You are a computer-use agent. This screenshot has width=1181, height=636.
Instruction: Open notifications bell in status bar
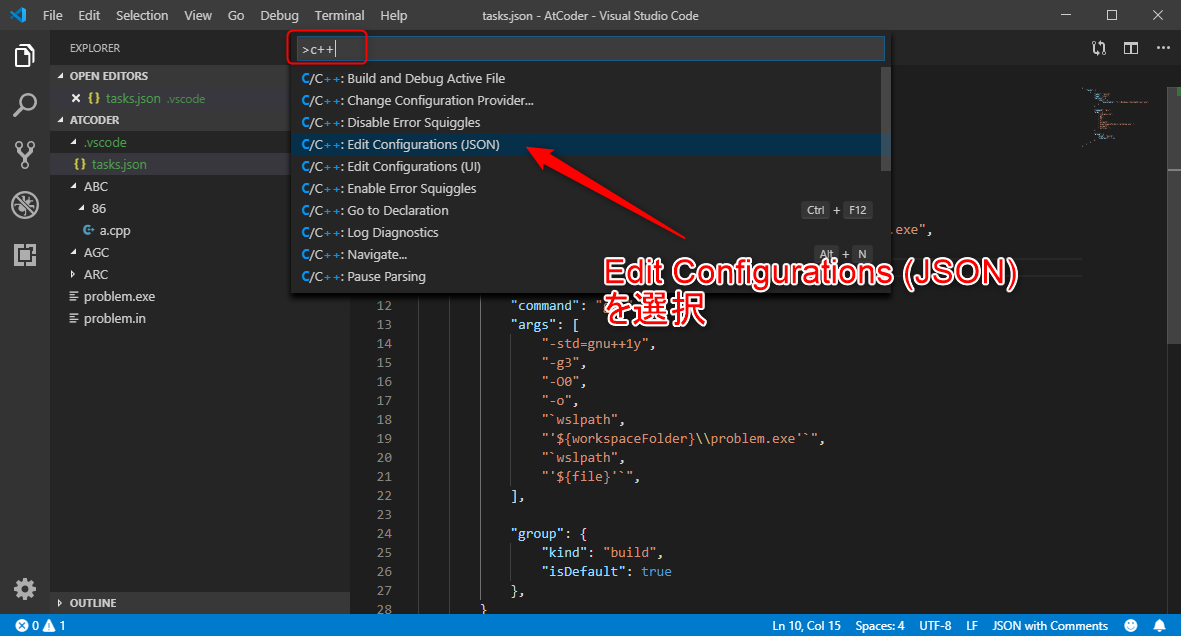(1159, 625)
